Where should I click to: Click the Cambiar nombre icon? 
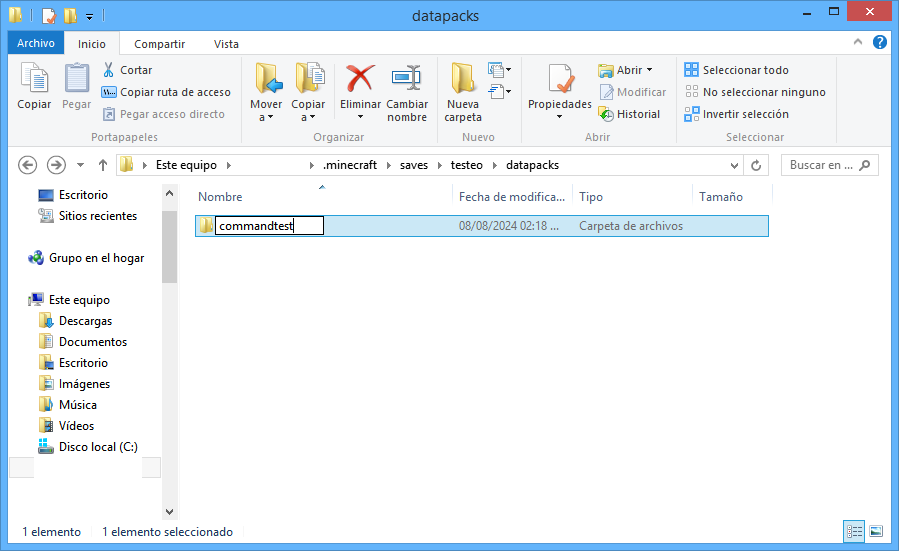click(406, 78)
